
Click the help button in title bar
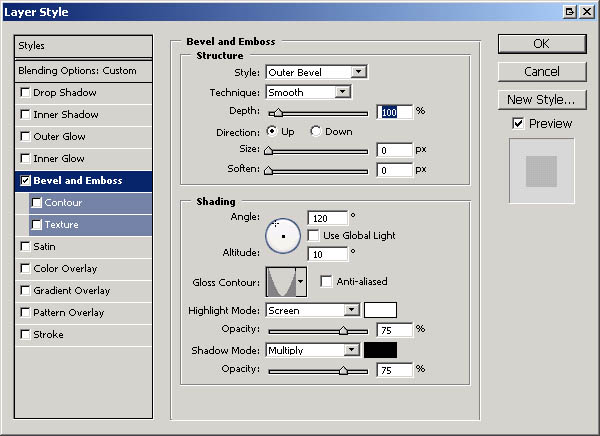[569, 11]
